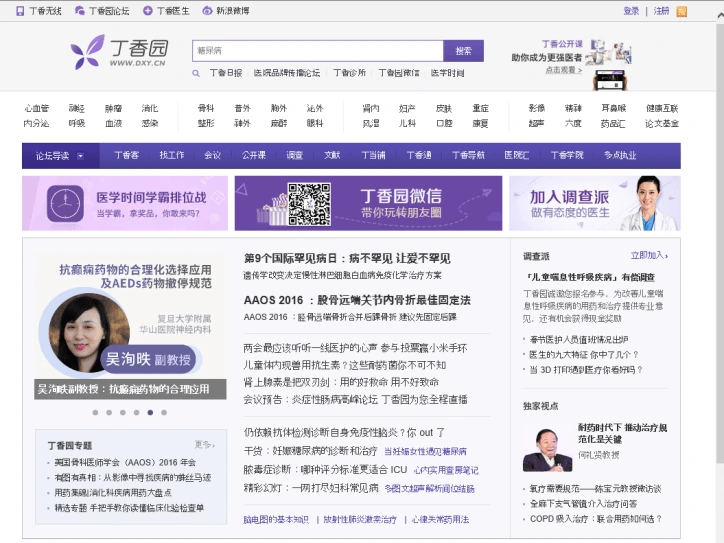Select the last slideshow indicator dot
Image resolution: width=724 pixels, height=543 pixels.
pos(164,412)
